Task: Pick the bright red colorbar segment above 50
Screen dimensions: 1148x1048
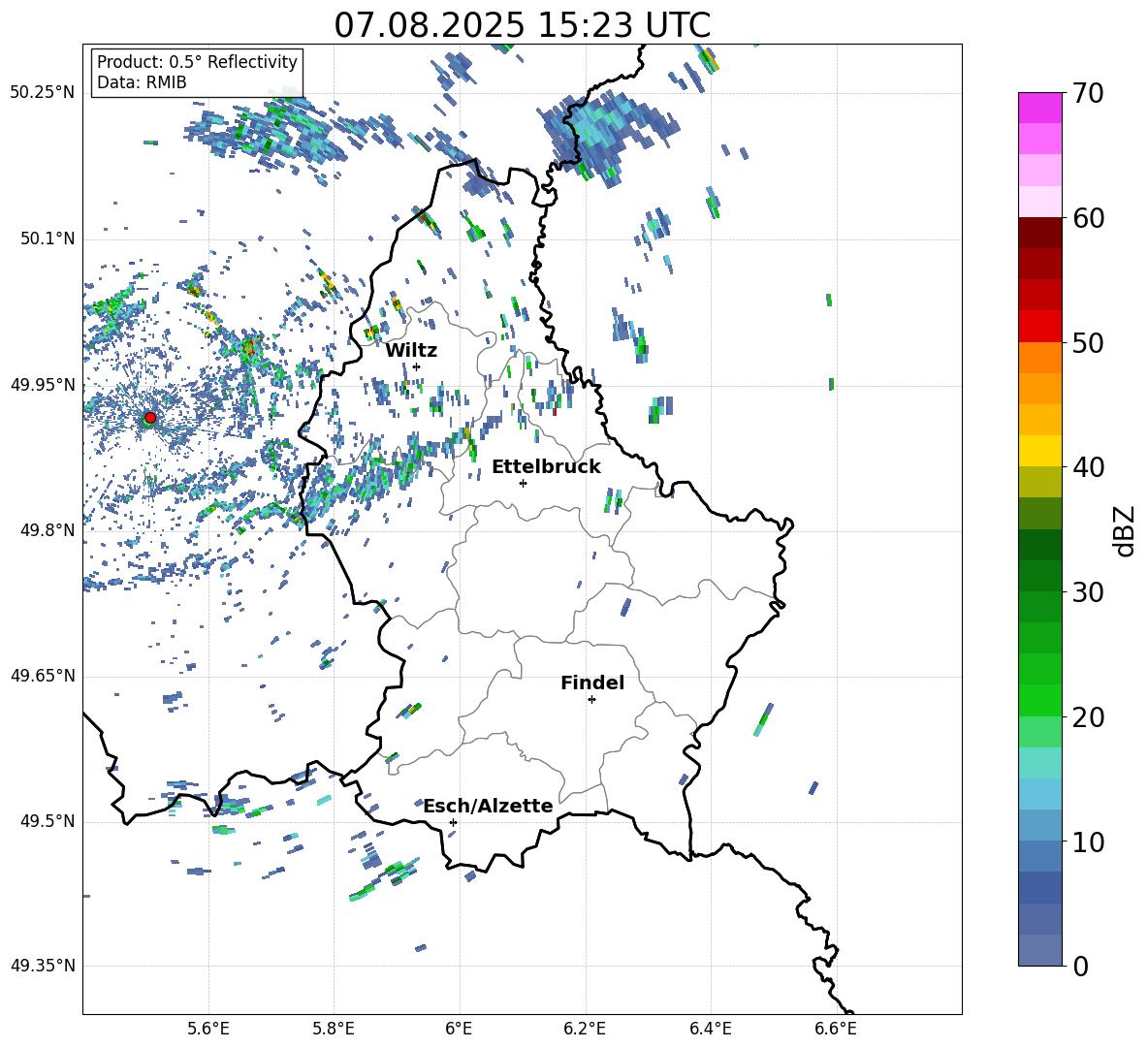Action: [x=1039, y=327]
